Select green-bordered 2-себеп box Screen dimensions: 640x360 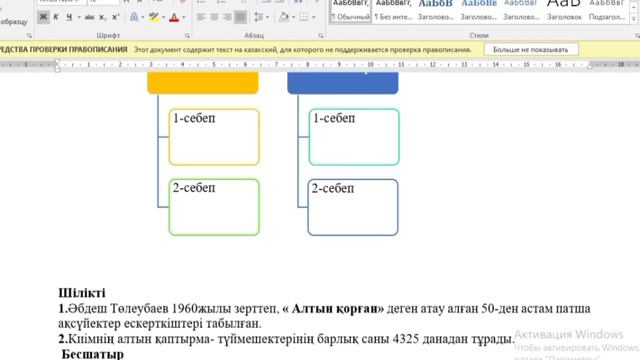tap(214, 207)
